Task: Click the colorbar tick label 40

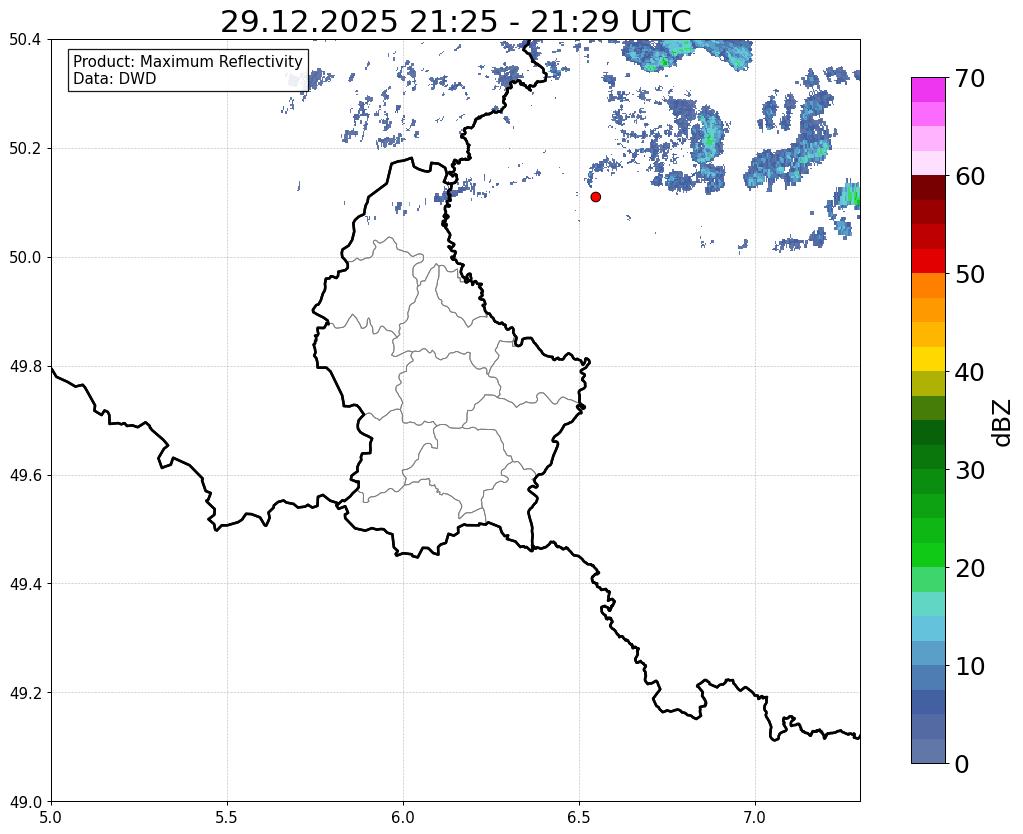Action: point(969,372)
